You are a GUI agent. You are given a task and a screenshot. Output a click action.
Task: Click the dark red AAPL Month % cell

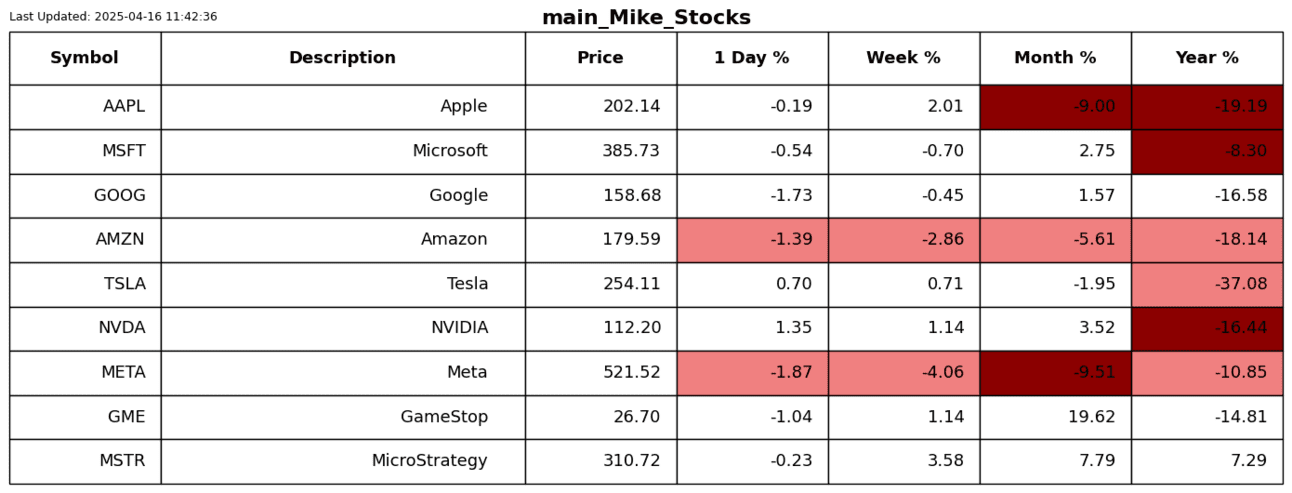tap(1055, 107)
